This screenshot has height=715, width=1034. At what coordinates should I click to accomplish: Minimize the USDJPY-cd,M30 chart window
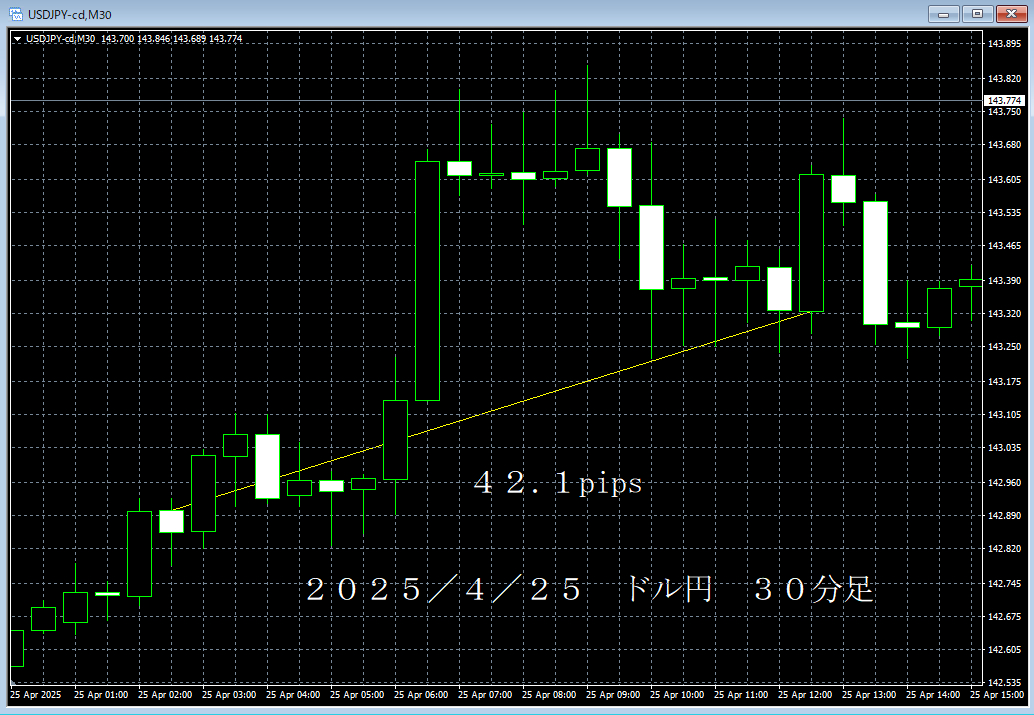tap(944, 14)
